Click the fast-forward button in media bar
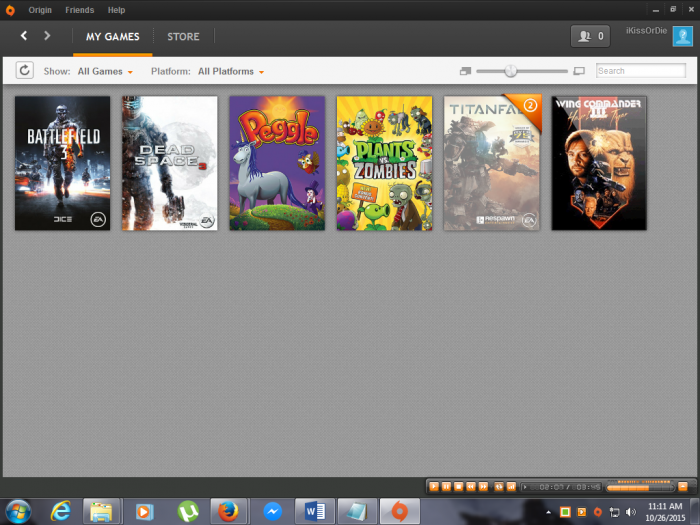This screenshot has height=525, width=700. click(x=483, y=487)
